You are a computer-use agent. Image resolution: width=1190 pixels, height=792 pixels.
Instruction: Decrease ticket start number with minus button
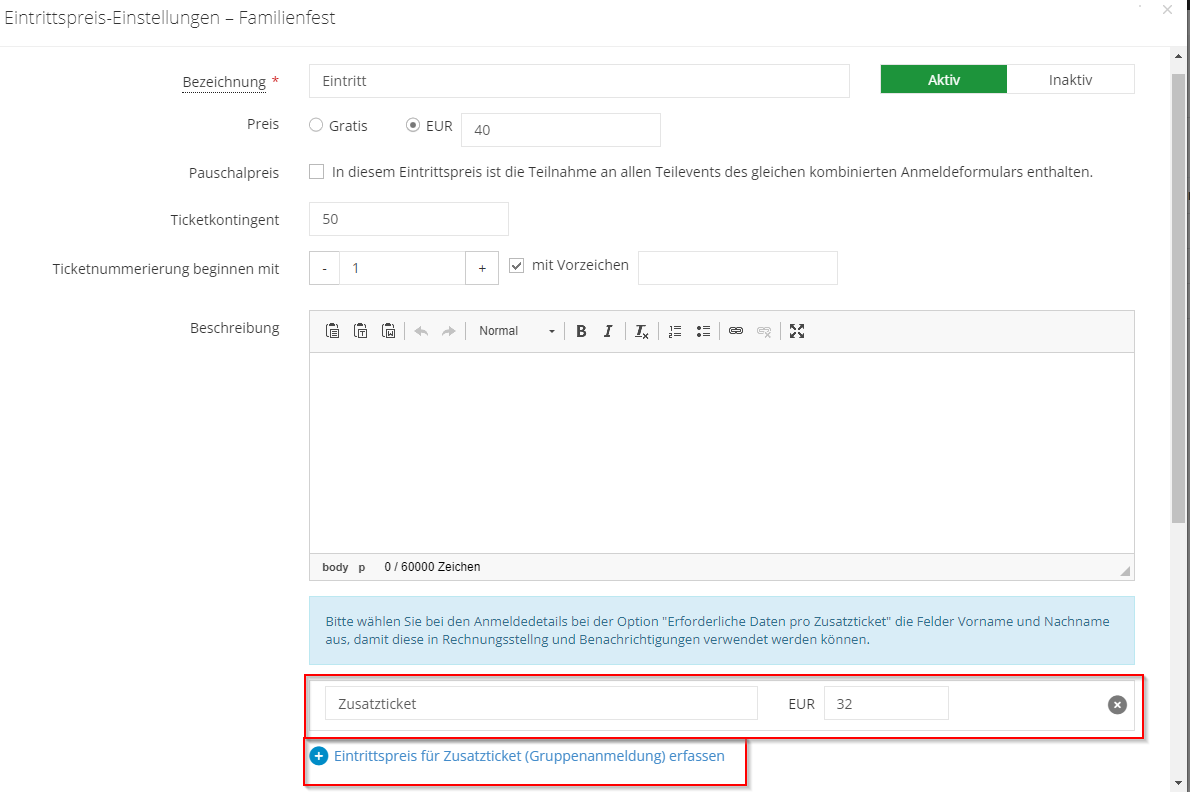click(324, 268)
